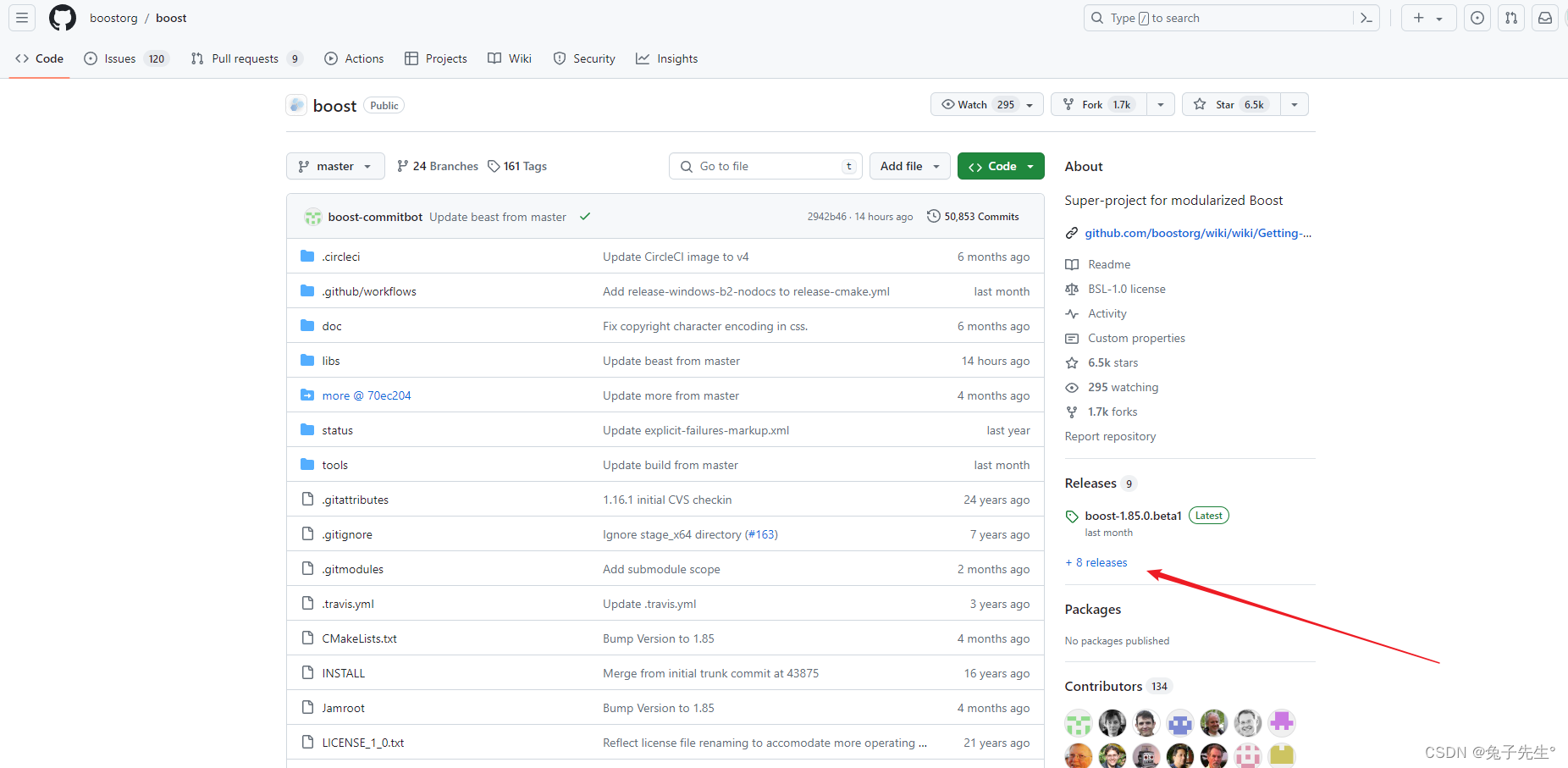1568x768 pixels.
Task: Open the Star lists dropdown arrow
Action: (x=1295, y=104)
